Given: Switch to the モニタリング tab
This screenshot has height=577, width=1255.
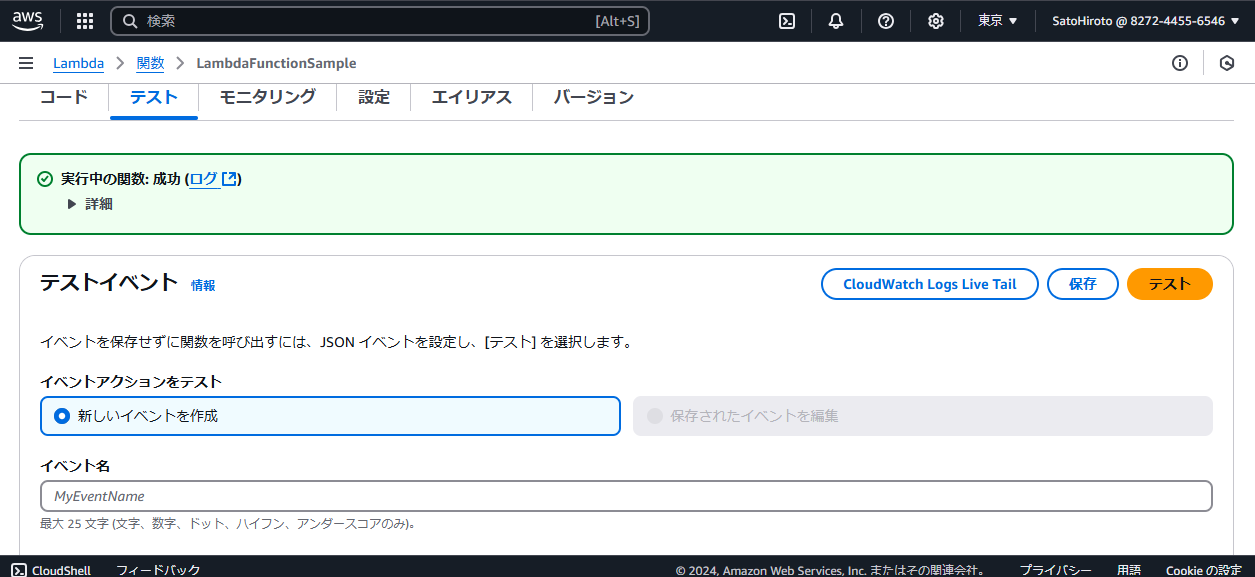Looking at the screenshot, I should 266,97.
